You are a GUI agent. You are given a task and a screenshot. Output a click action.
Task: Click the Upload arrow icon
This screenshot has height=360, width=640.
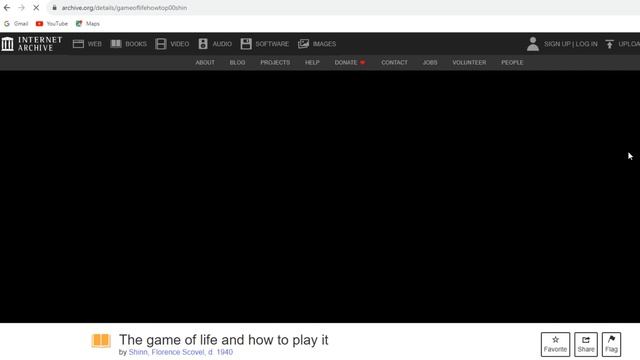609,44
